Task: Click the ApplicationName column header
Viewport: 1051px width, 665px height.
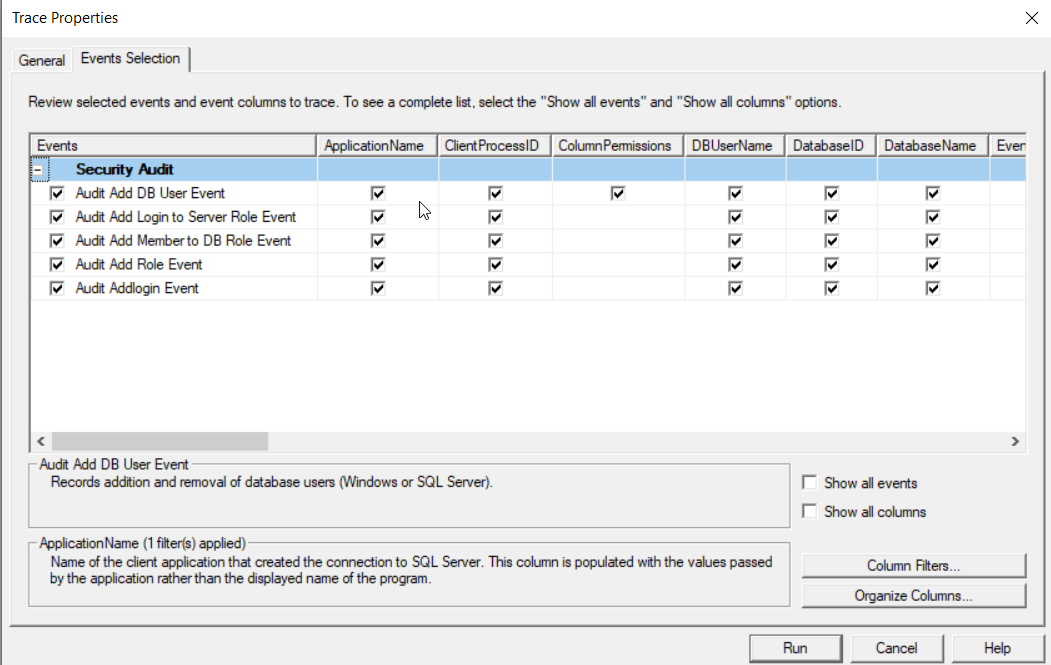Action: [x=374, y=146]
